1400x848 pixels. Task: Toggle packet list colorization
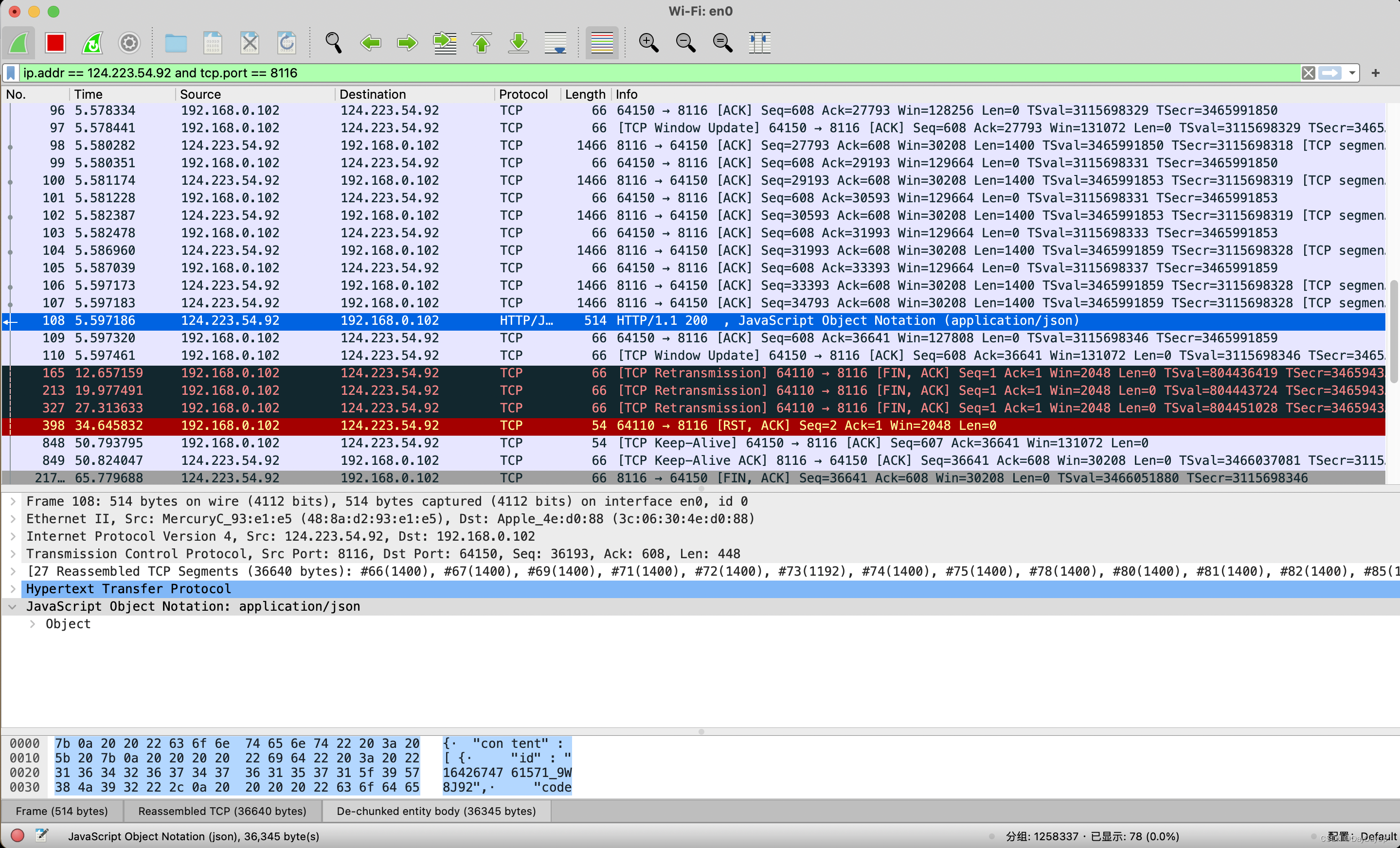(x=602, y=43)
